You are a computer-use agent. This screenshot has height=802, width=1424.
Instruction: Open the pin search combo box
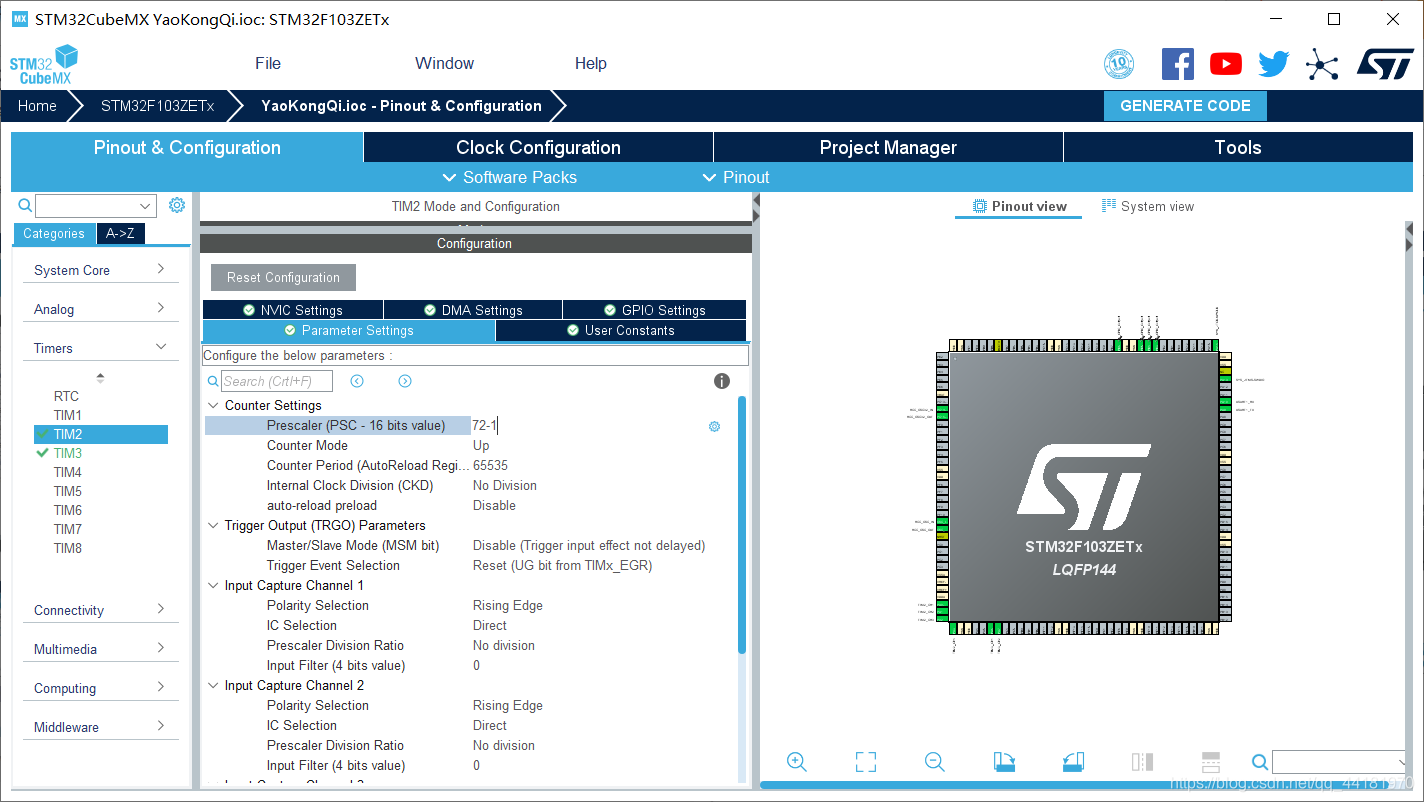1341,762
